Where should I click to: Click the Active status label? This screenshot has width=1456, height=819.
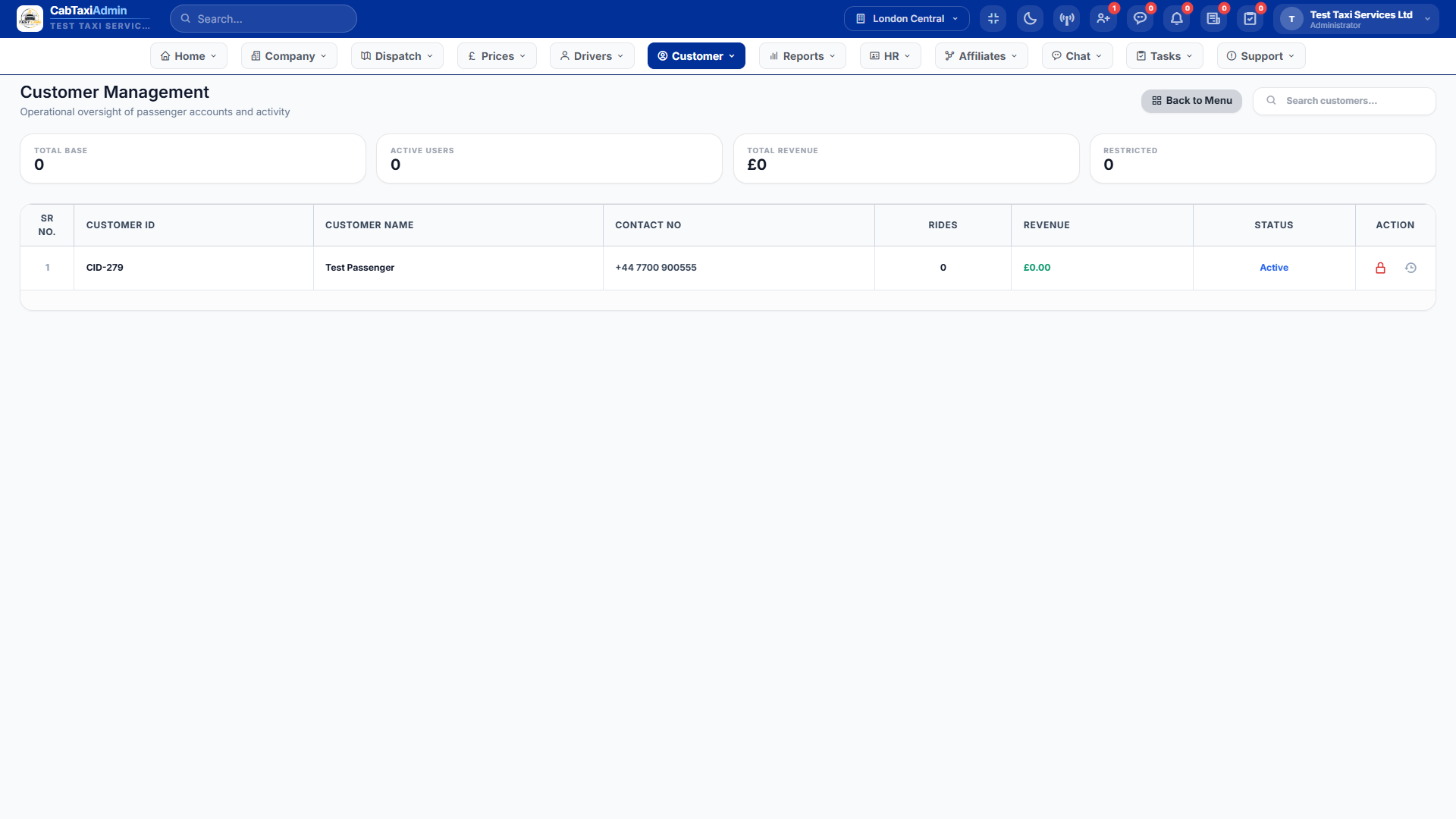click(x=1274, y=268)
